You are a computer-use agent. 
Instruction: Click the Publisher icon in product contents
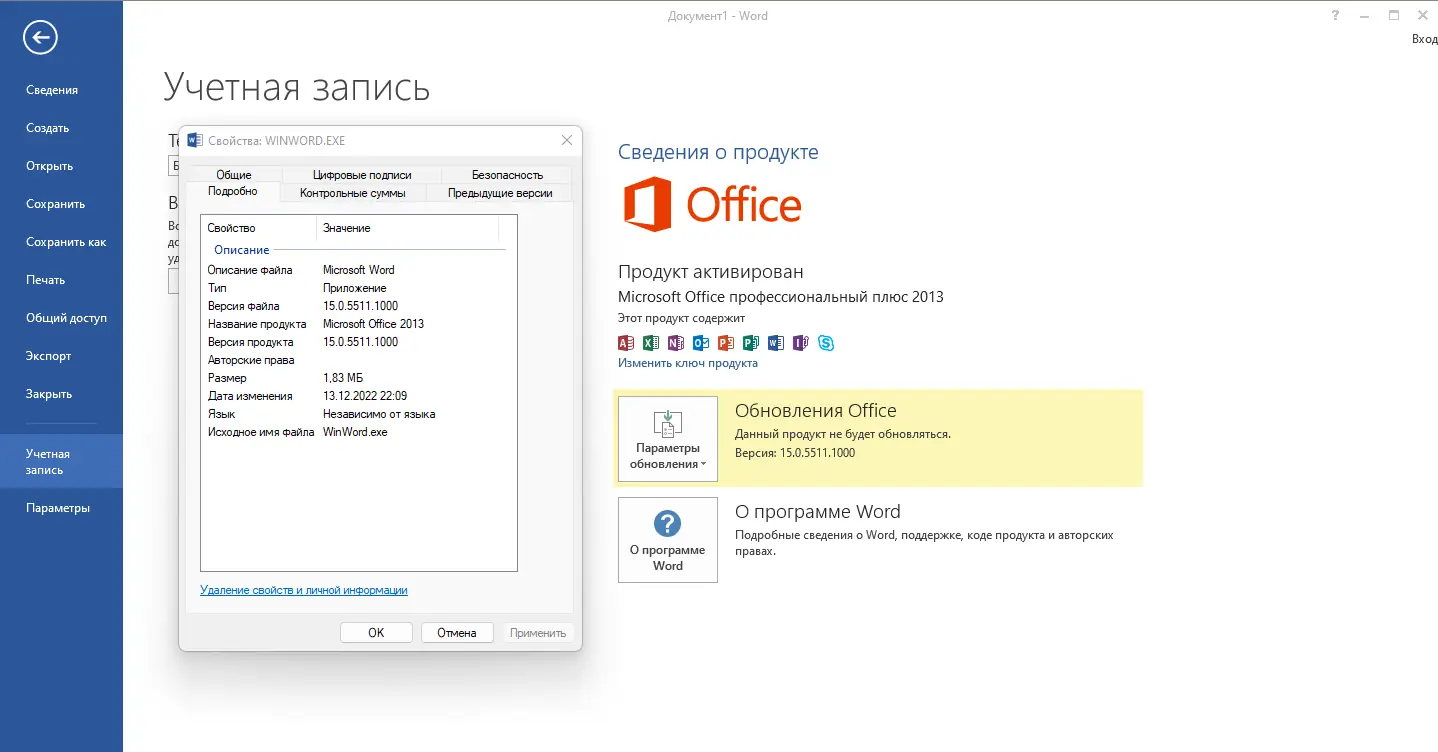[x=751, y=343]
